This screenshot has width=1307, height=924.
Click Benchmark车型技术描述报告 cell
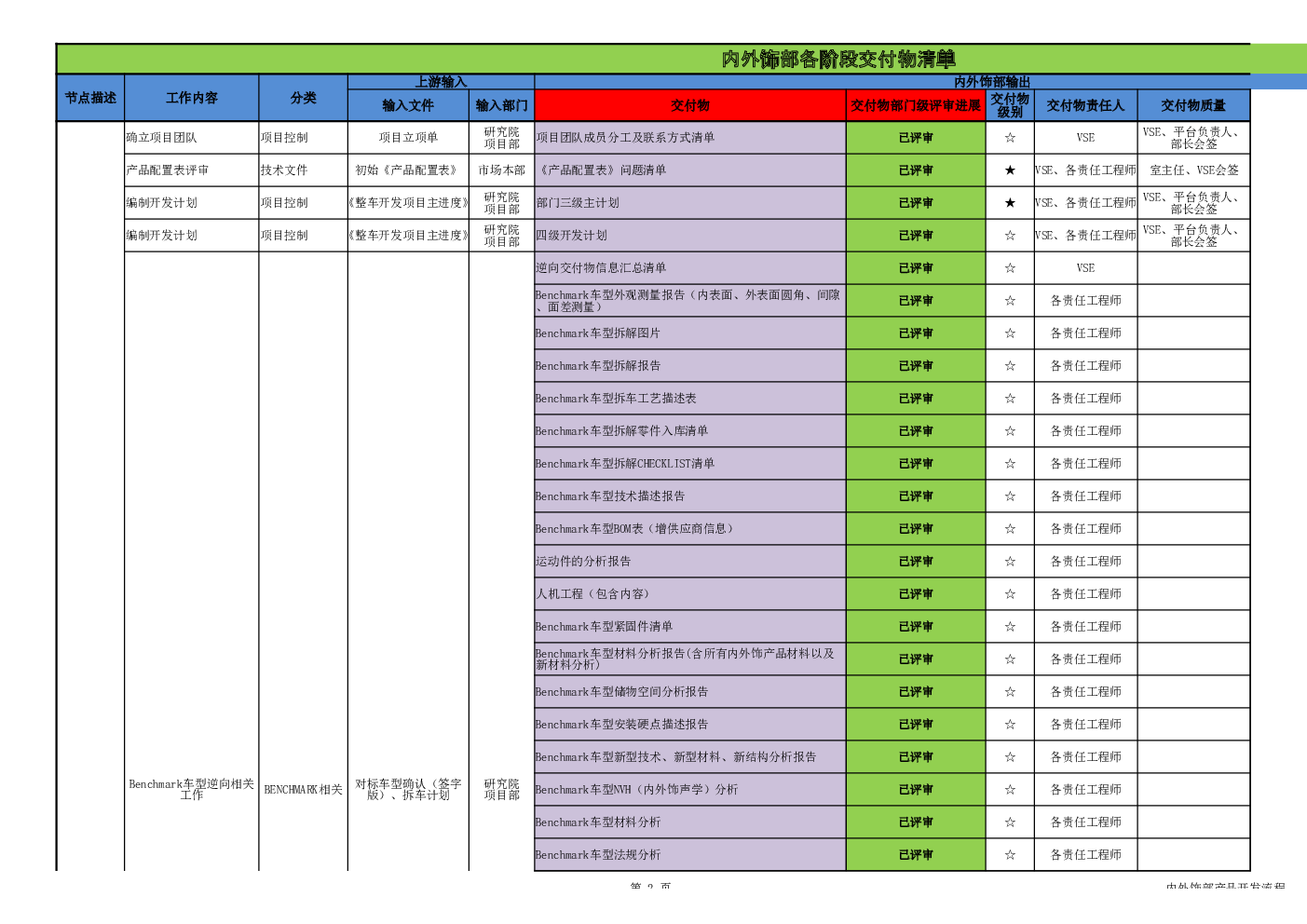tap(690, 496)
